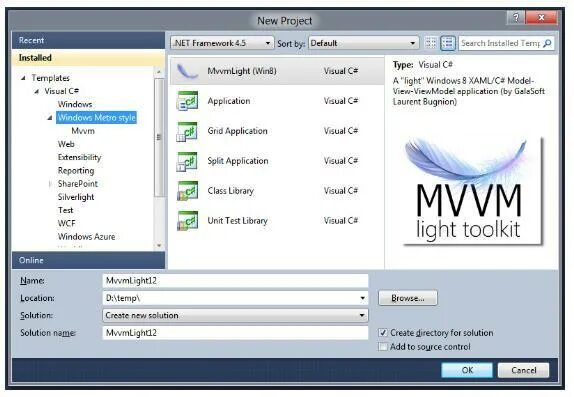574x397 pixels.
Task: Select Windows Azure in the templates tree
Action: (x=86, y=237)
